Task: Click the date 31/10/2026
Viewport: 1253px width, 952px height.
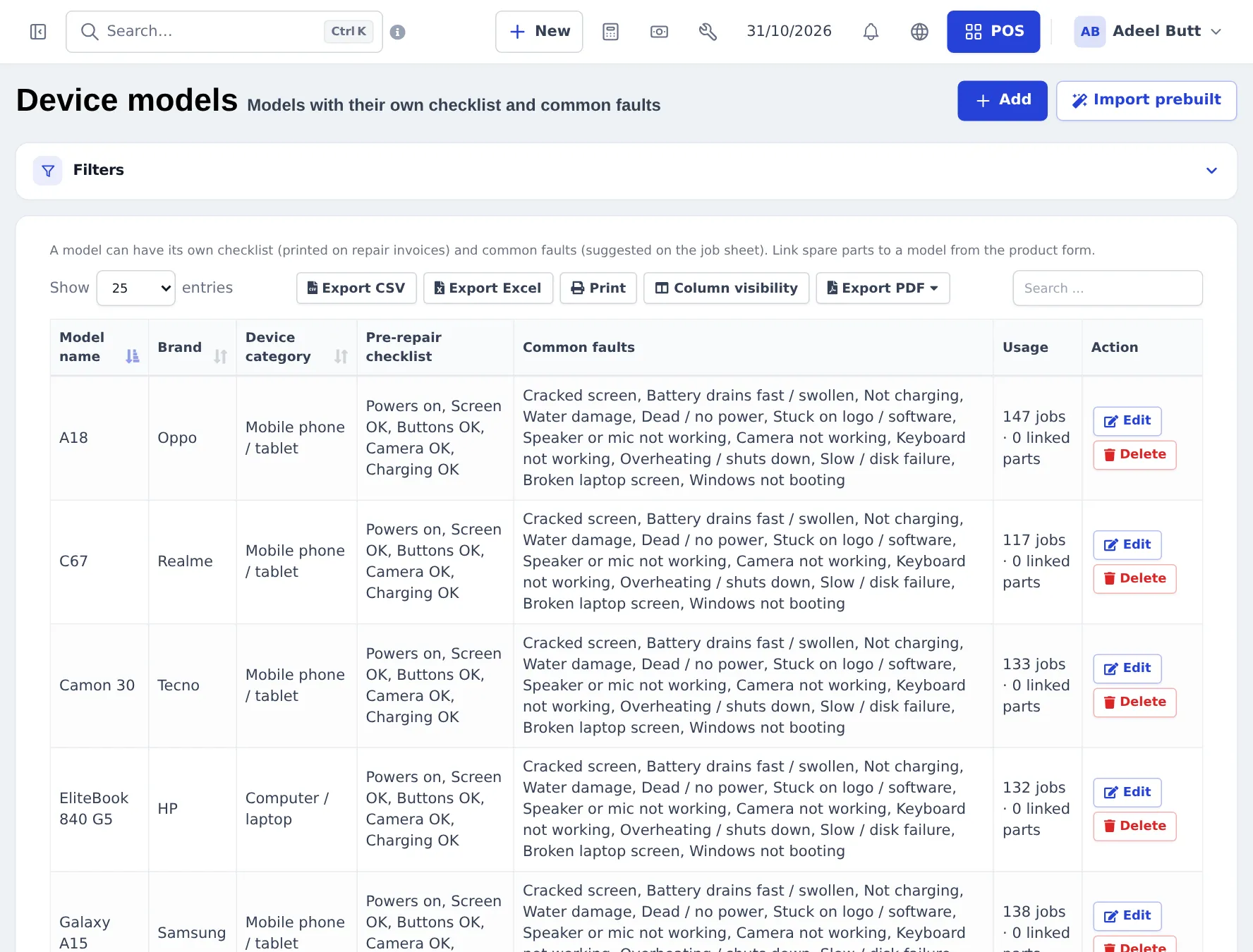Action: [789, 32]
